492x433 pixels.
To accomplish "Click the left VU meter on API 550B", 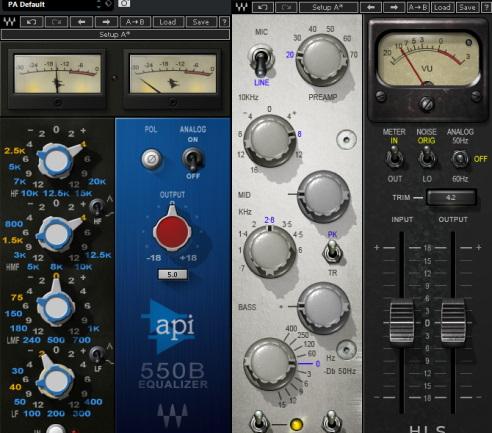I will tap(57, 74).
